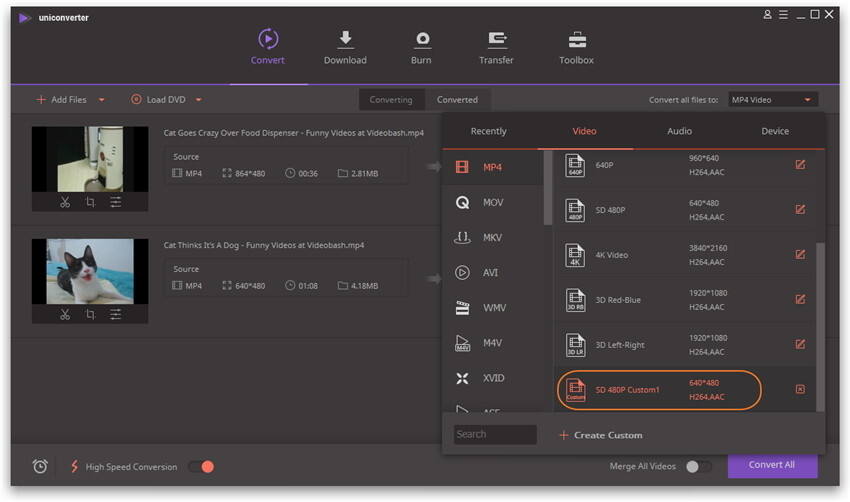The height and width of the screenshot is (502, 850).
Task: Switch to the Converting tab
Action: 391,100
